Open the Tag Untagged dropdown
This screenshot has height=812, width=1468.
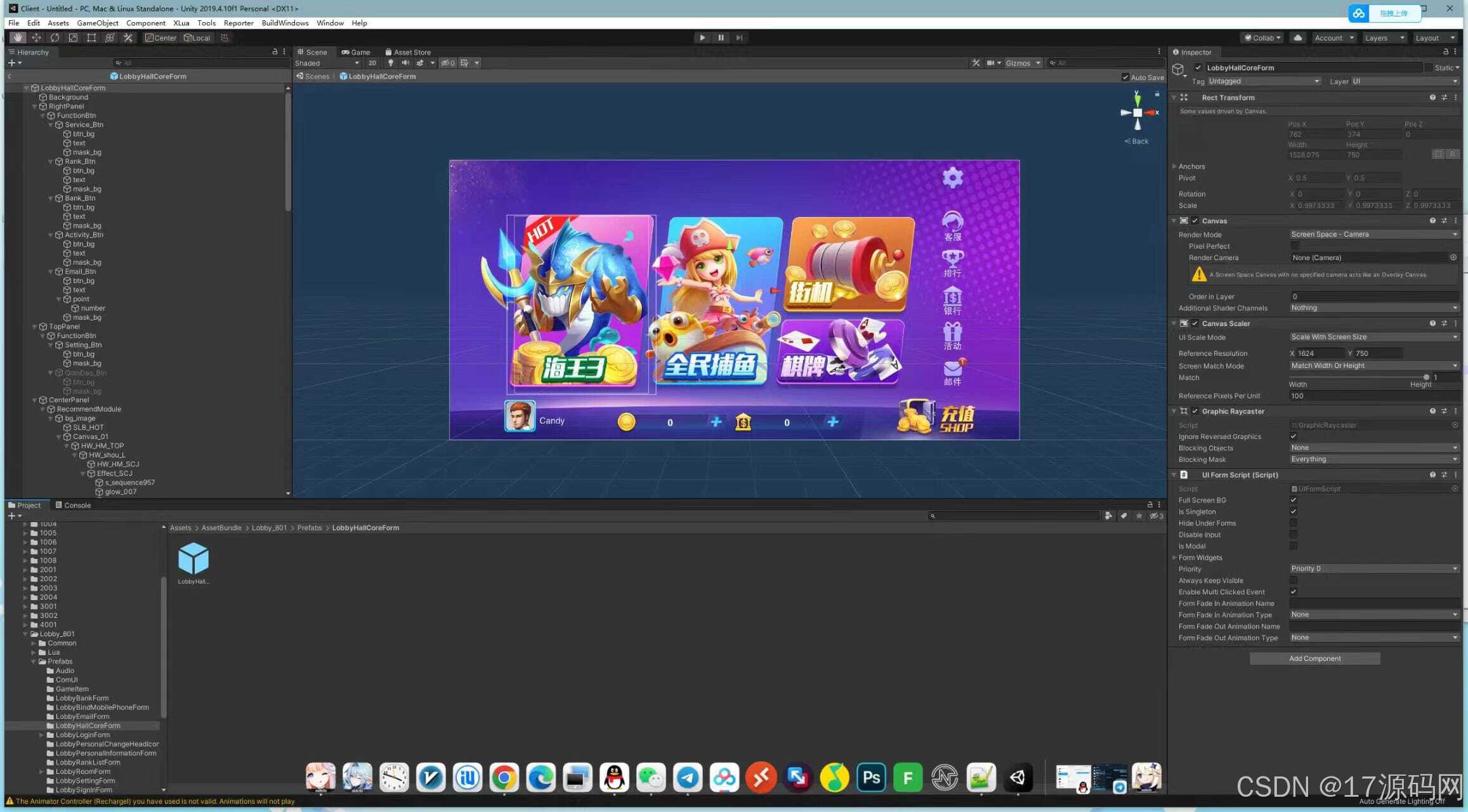(x=1264, y=81)
